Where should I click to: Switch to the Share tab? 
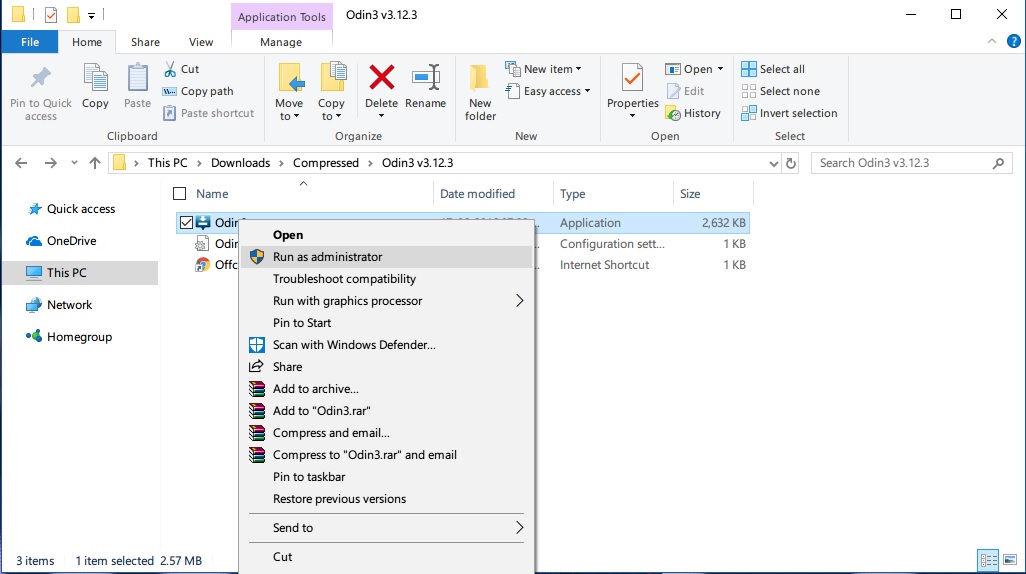coord(145,42)
